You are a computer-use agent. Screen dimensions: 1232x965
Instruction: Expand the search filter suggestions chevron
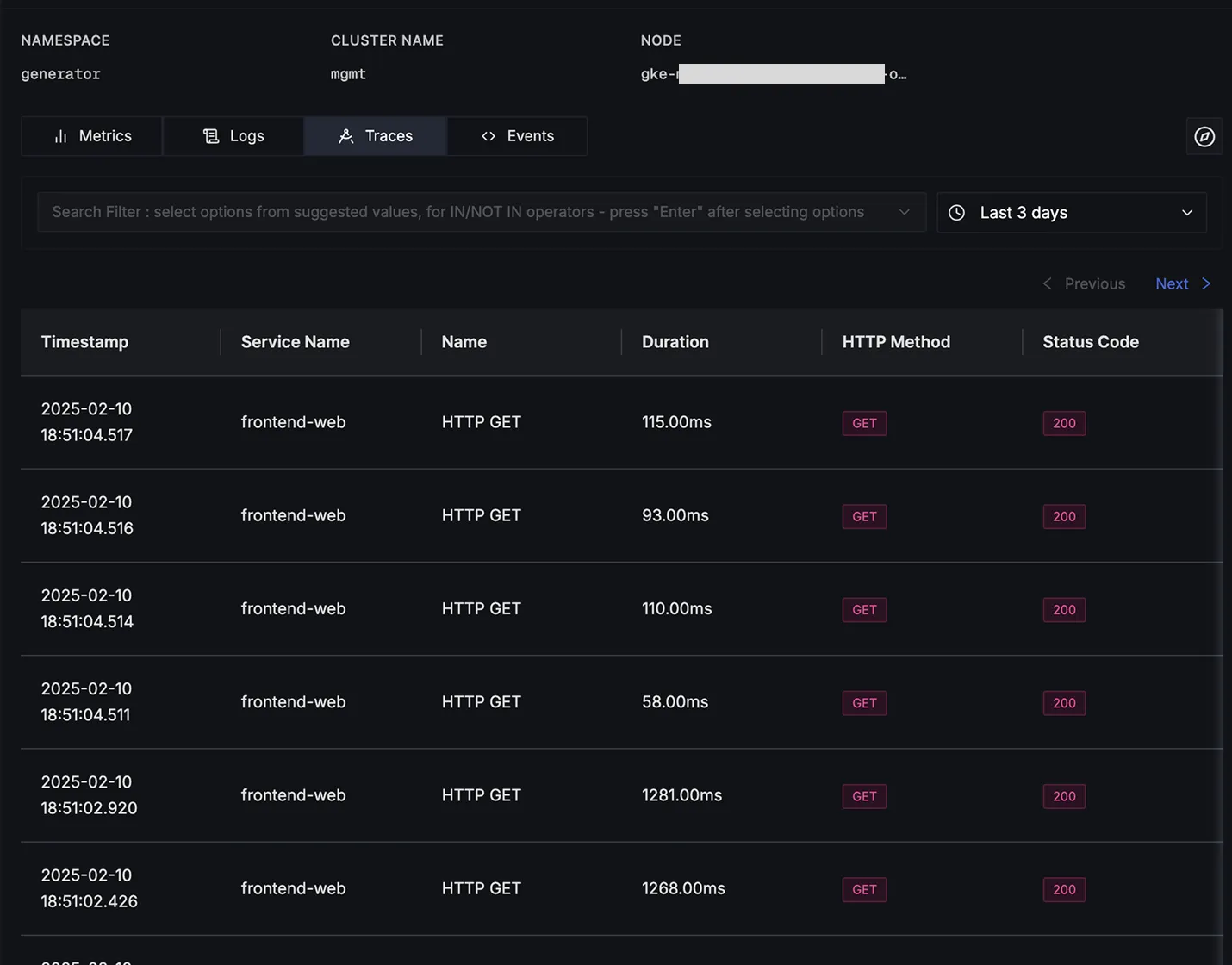904,212
